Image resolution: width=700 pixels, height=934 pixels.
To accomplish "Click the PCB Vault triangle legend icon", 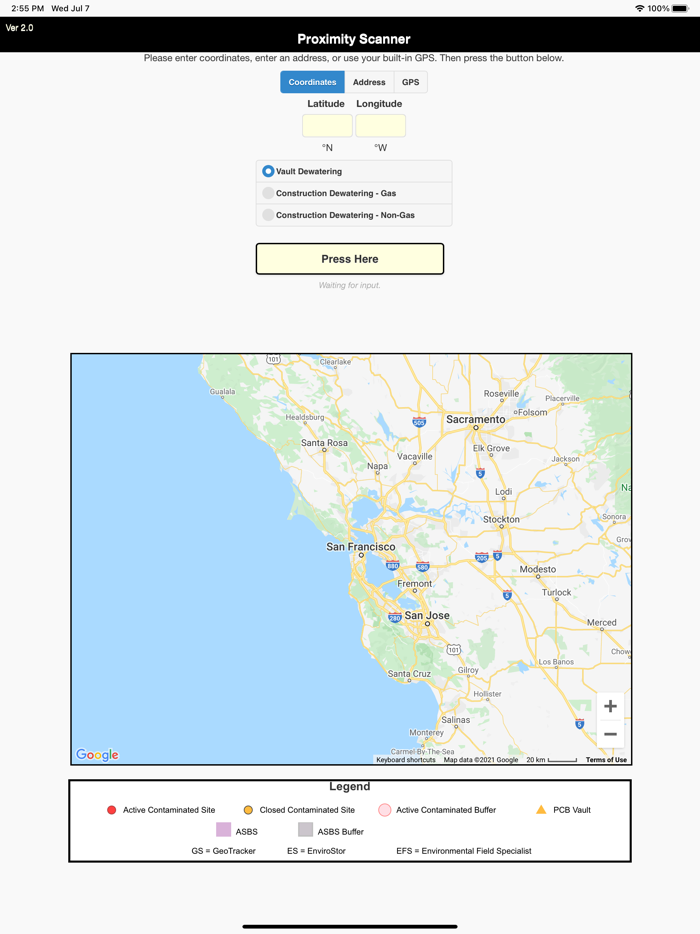I will point(541,810).
